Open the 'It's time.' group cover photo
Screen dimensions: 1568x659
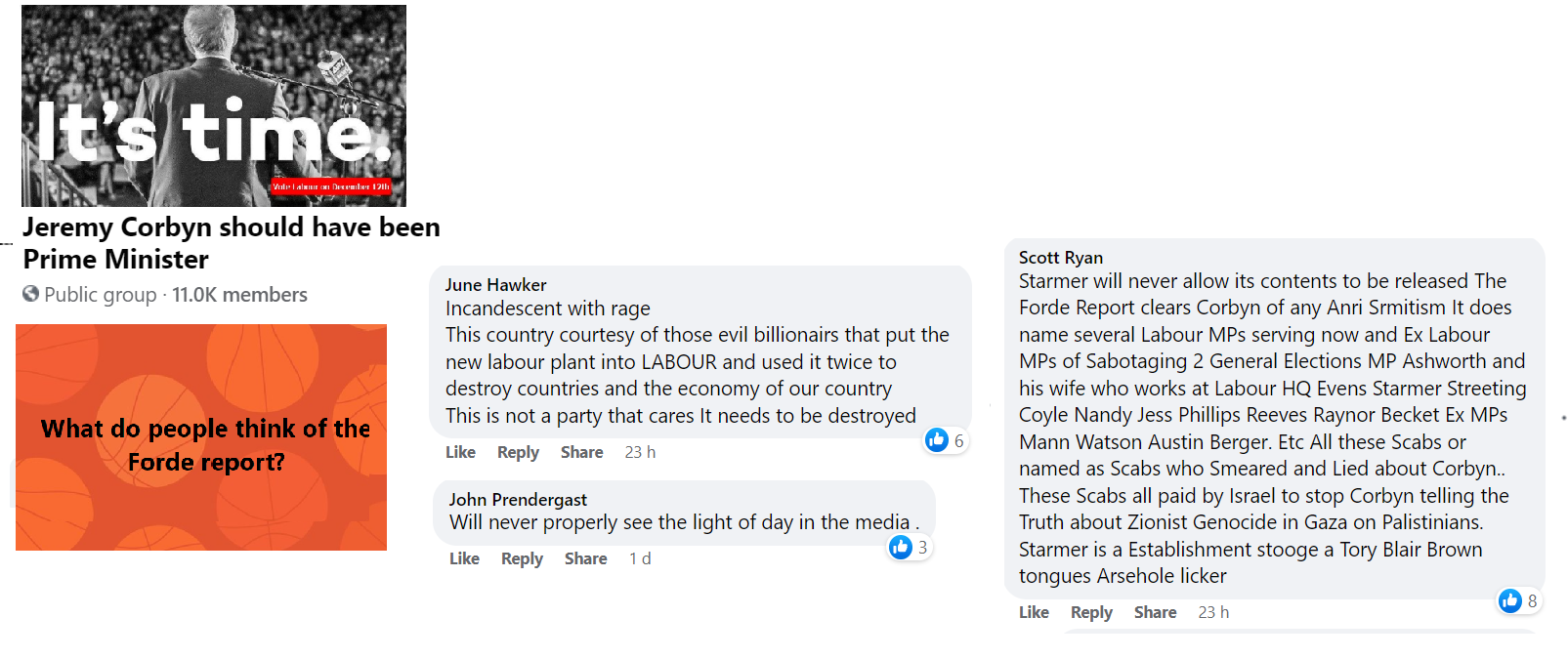[214, 105]
